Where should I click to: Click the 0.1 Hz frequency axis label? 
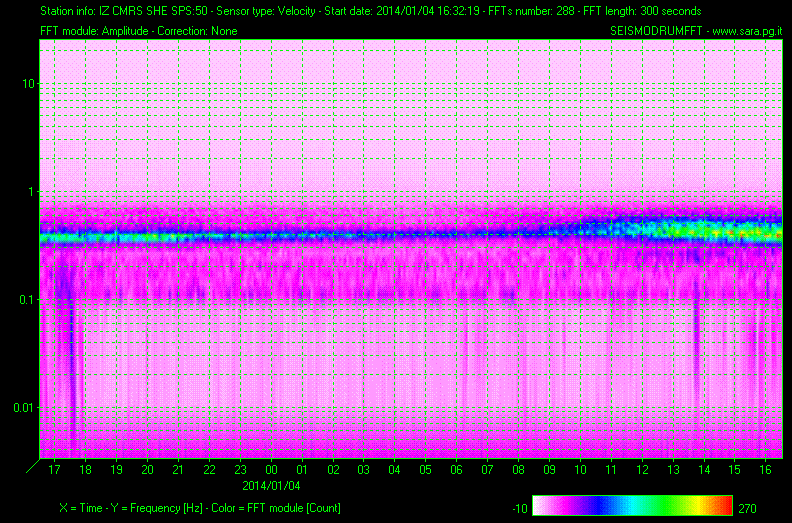point(27,300)
